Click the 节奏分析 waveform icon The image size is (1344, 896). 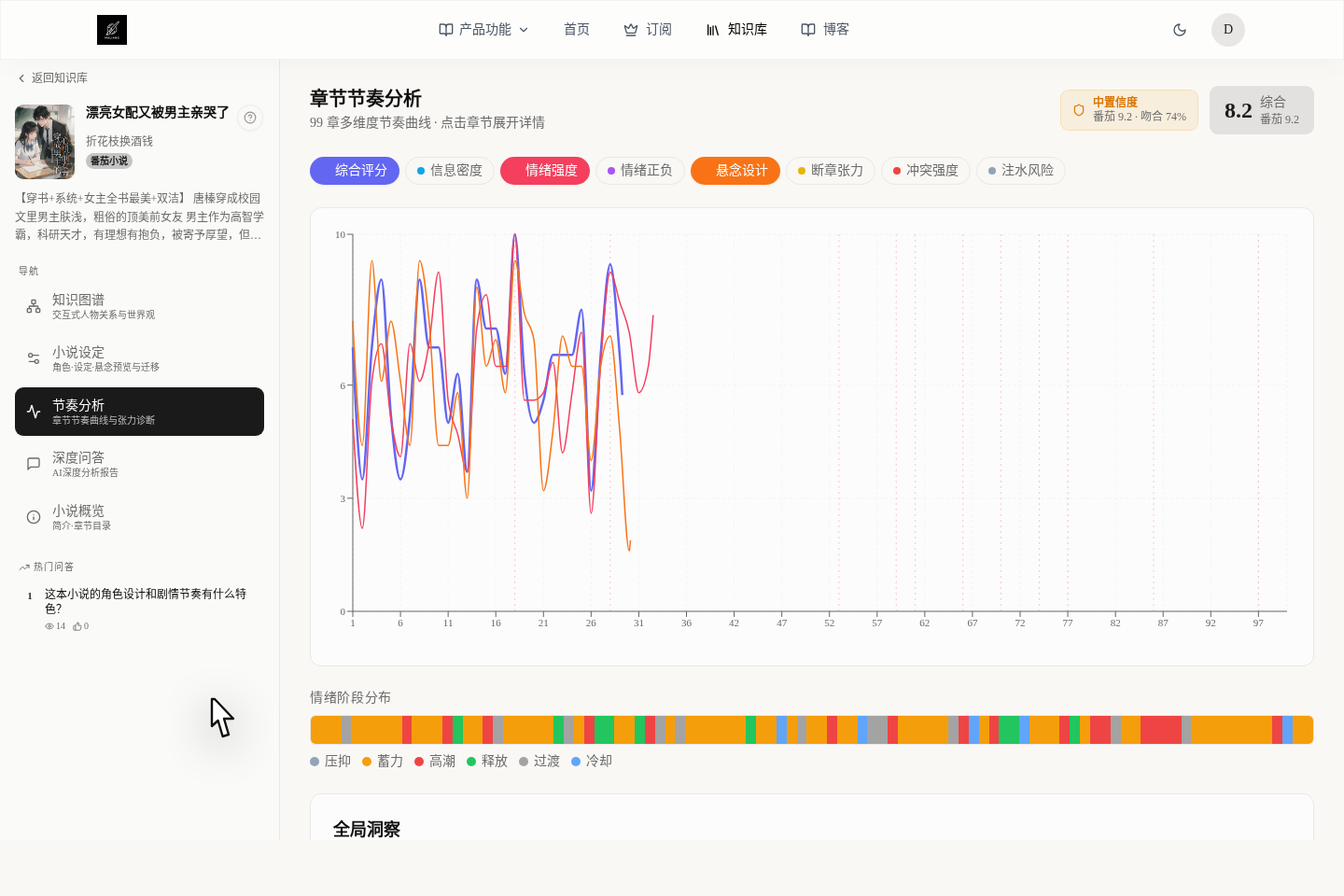[33, 412]
